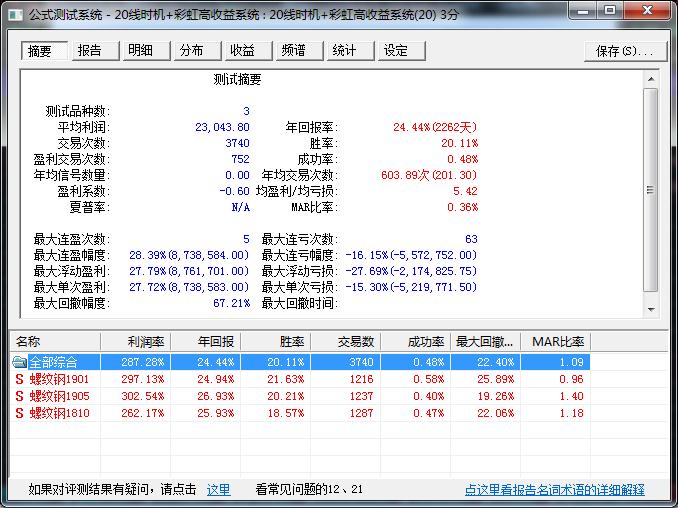
Task: Click the 24.44%(2262天) annual return value
Action: [x=435, y=127]
